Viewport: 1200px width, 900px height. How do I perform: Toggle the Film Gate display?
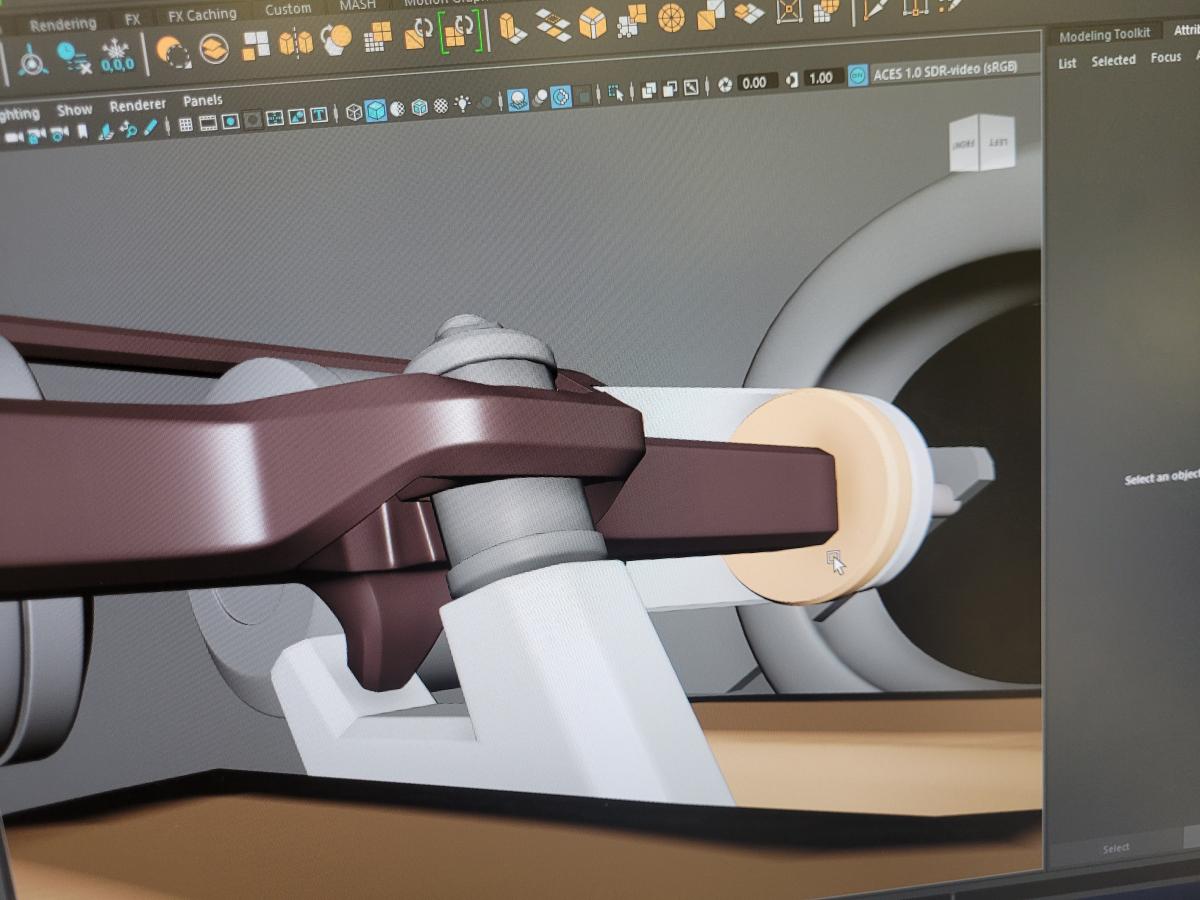pos(208,123)
